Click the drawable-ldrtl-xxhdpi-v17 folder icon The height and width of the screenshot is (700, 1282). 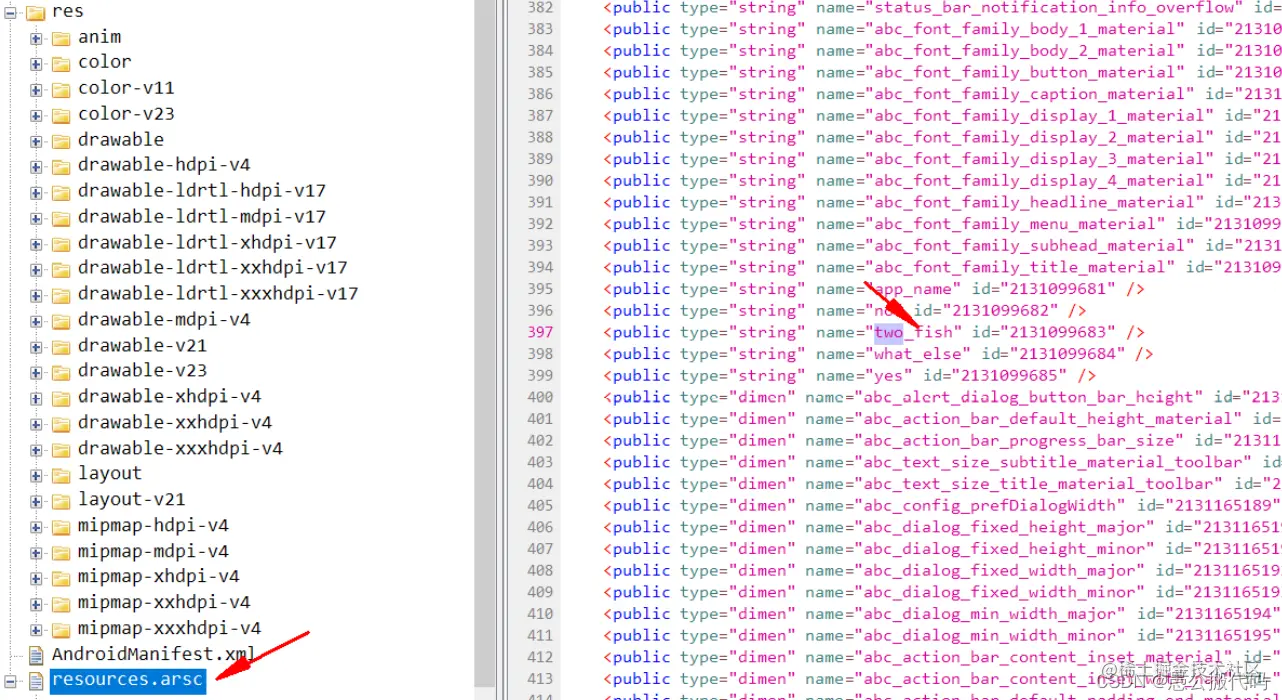61,269
